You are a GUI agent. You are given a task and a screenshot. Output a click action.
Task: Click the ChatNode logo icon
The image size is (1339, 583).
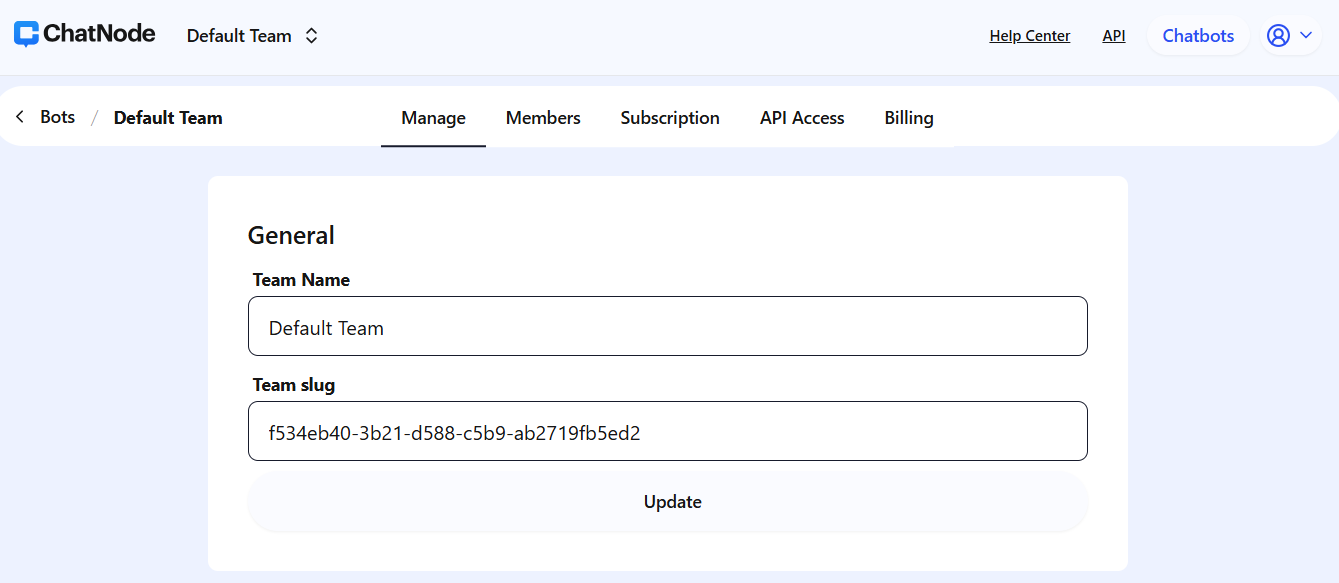tap(26, 34)
